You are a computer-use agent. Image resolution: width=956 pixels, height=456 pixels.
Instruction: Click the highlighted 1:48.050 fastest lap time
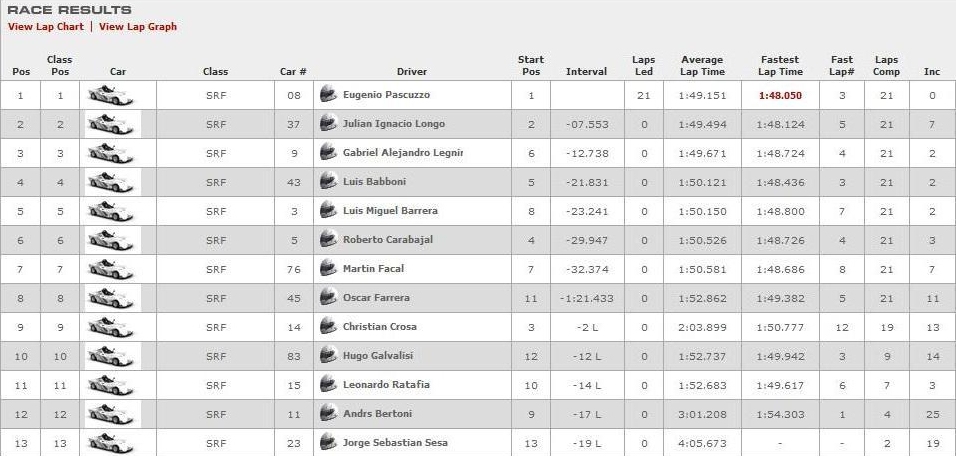(x=780, y=95)
